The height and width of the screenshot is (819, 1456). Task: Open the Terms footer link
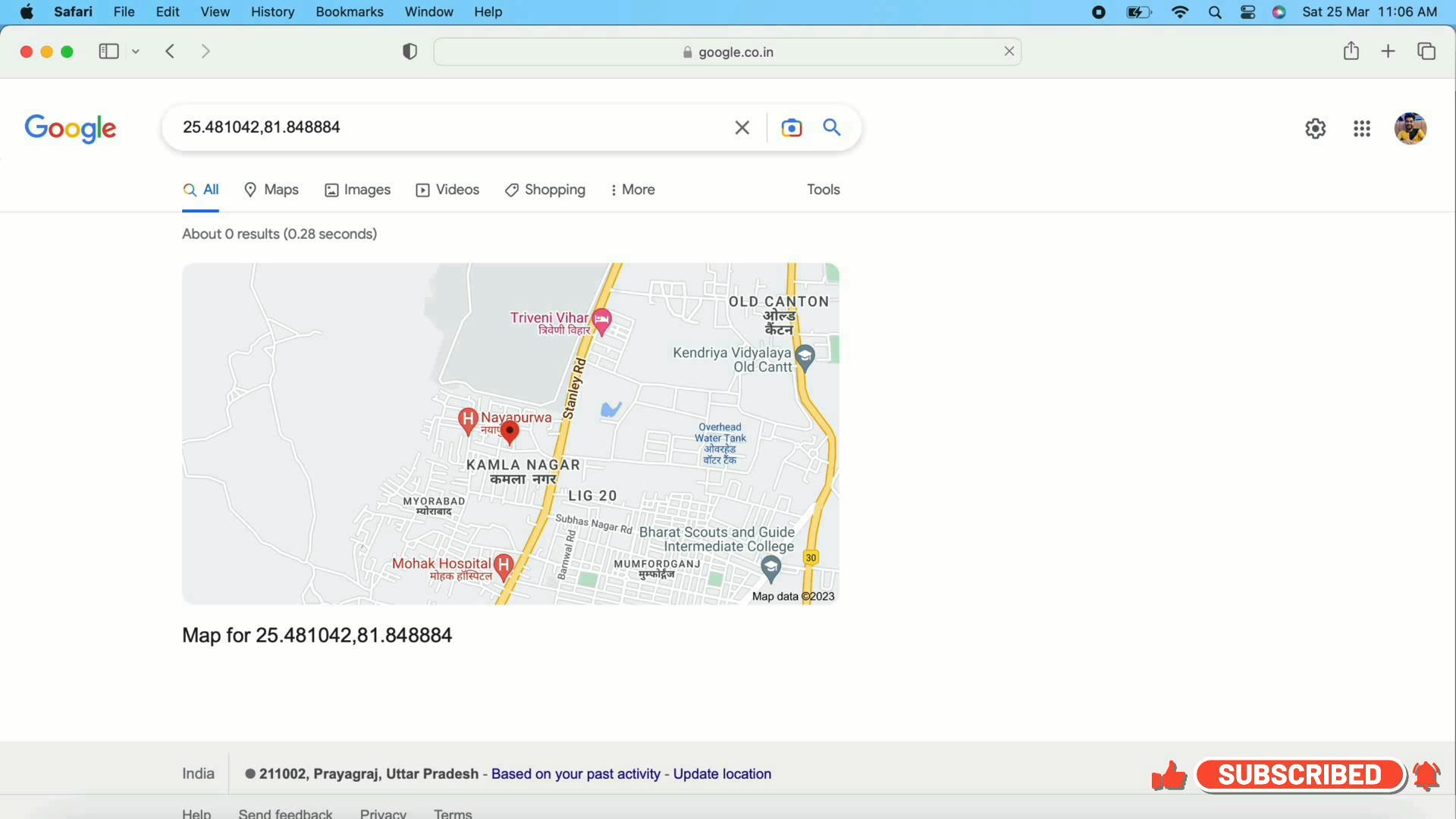click(x=453, y=813)
